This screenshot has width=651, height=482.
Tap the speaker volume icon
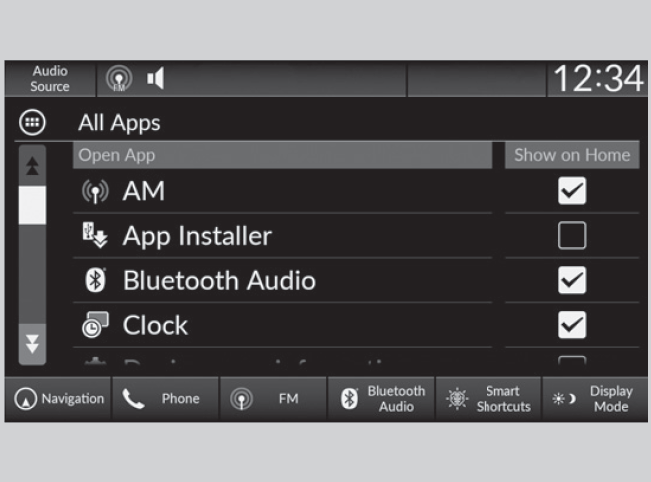(x=155, y=78)
